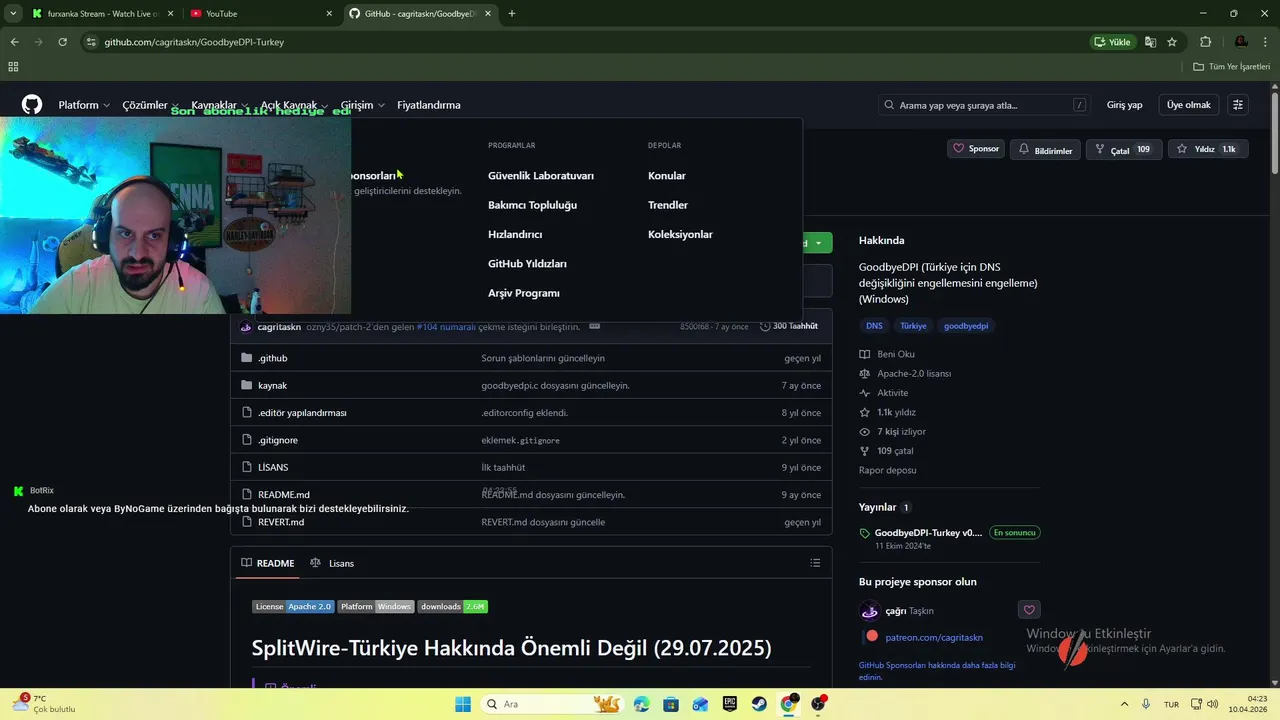Open the green code button dropdown arrow
This screenshot has width=1280, height=720.
(819, 243)
